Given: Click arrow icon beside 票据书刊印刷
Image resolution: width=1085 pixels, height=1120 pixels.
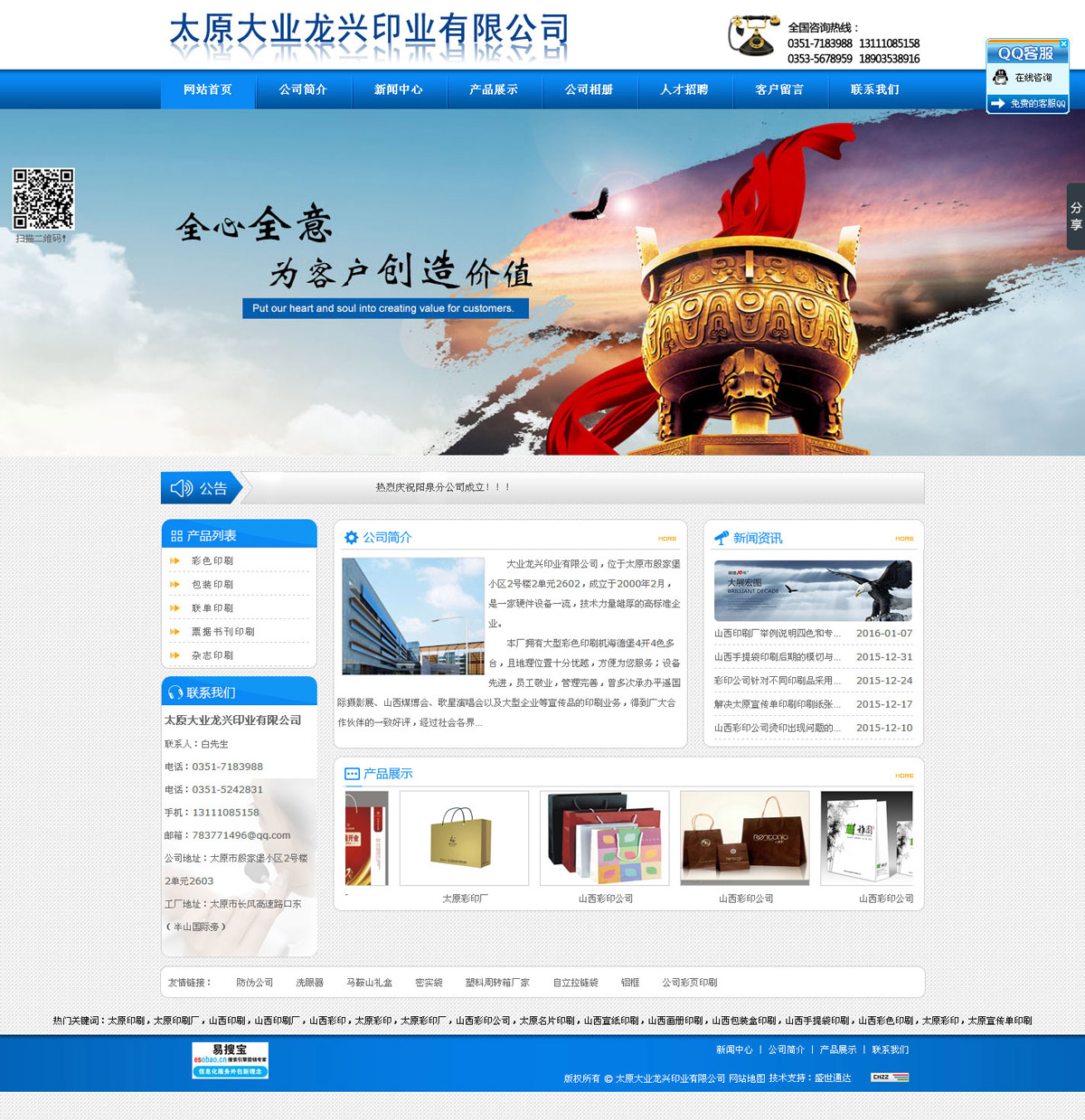Looking at the screenshot, I should click(x=175, y=632).
